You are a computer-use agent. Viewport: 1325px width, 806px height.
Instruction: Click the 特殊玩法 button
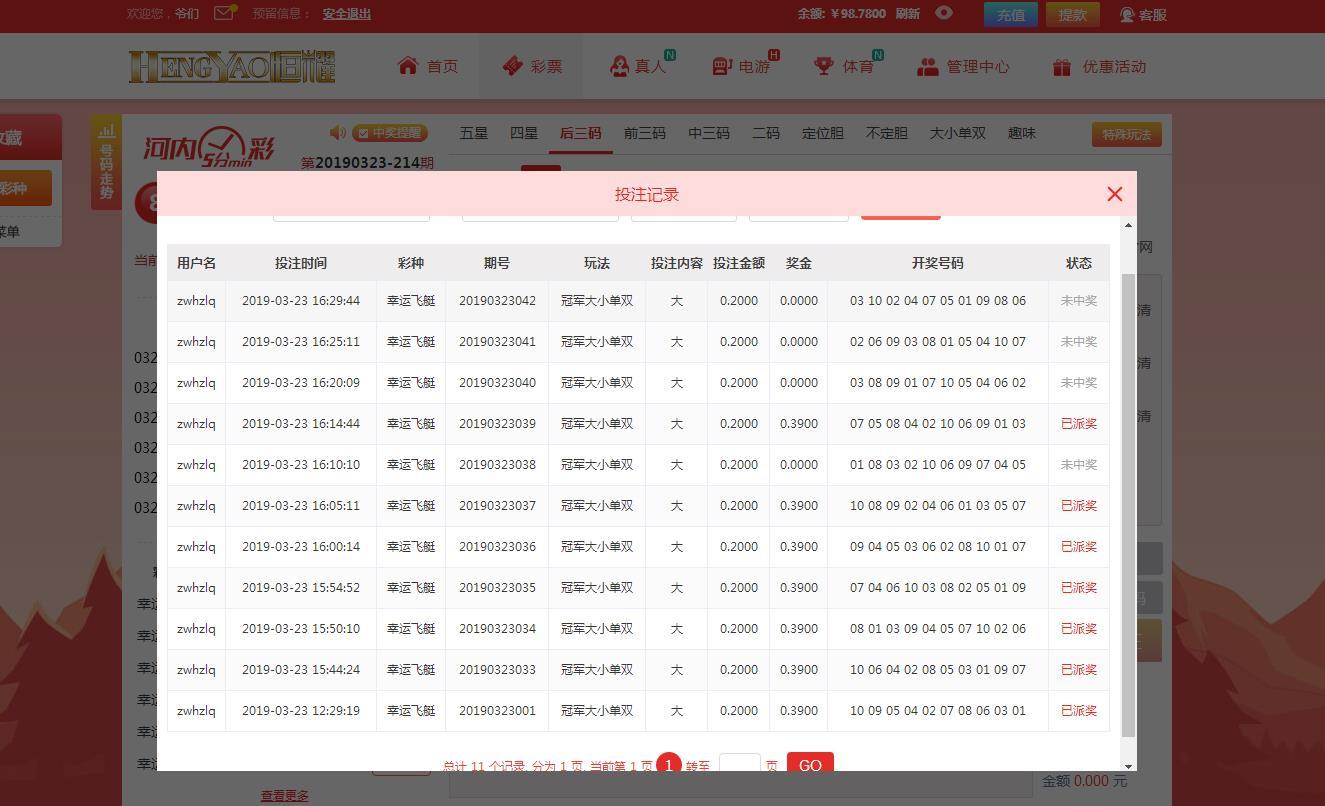click(x=1127, y=135)
